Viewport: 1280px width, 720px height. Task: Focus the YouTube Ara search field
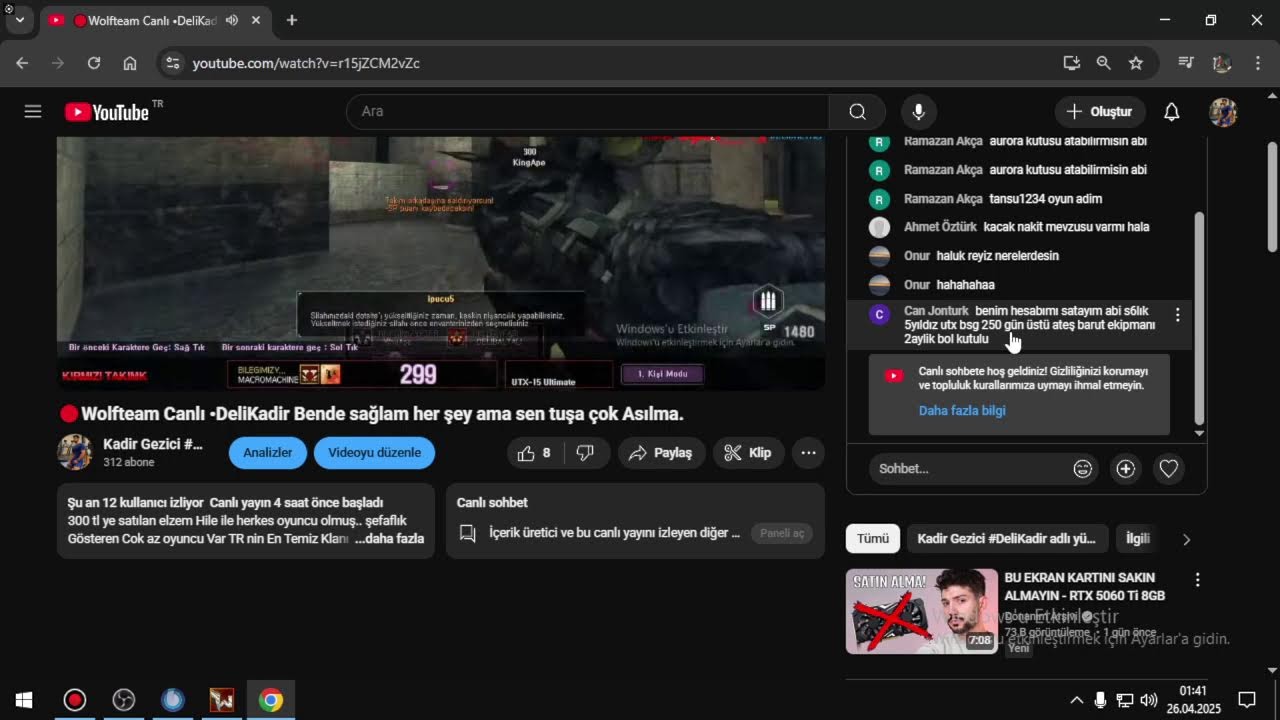tap(588, 112)
